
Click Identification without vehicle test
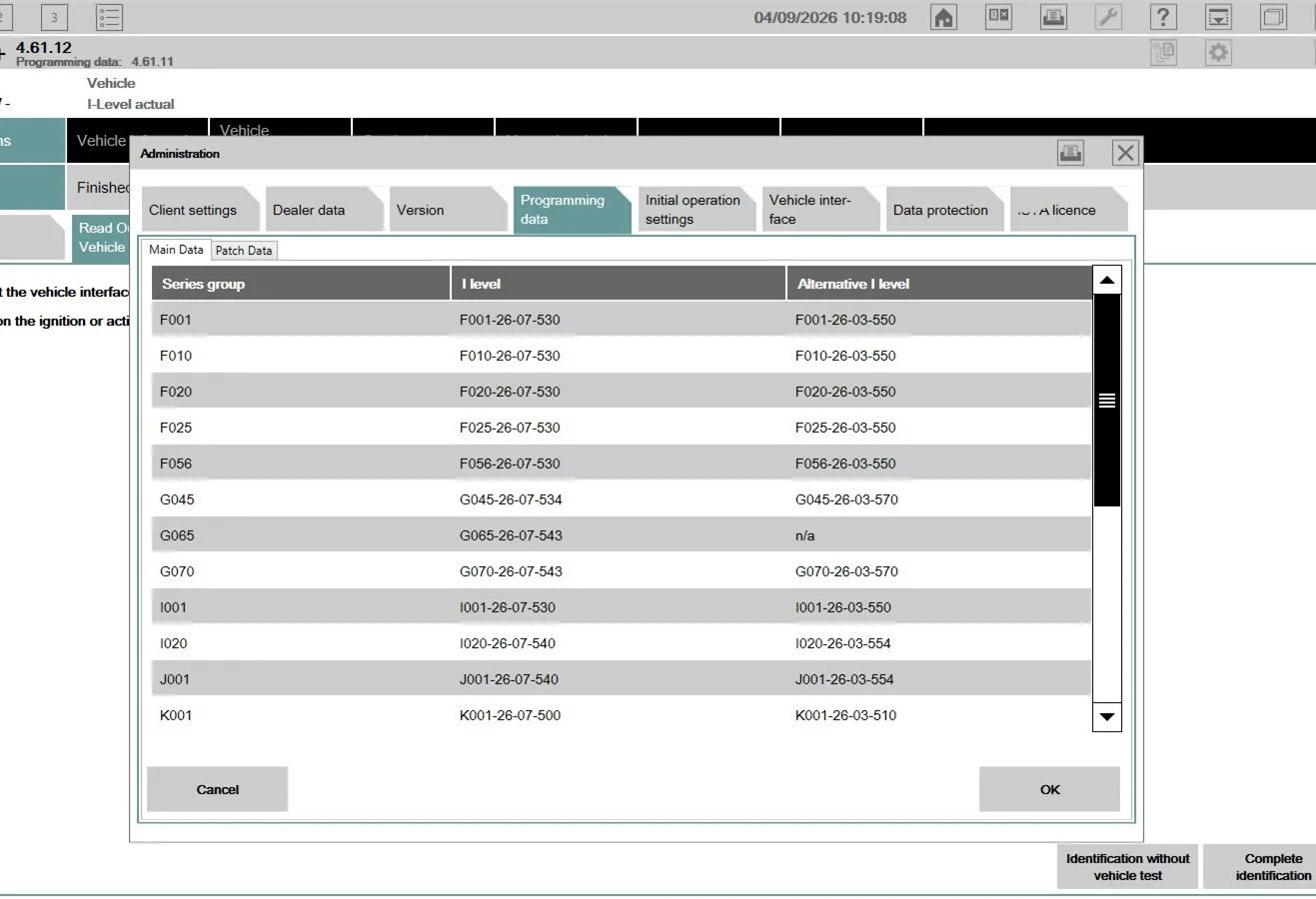(1127, 867)
